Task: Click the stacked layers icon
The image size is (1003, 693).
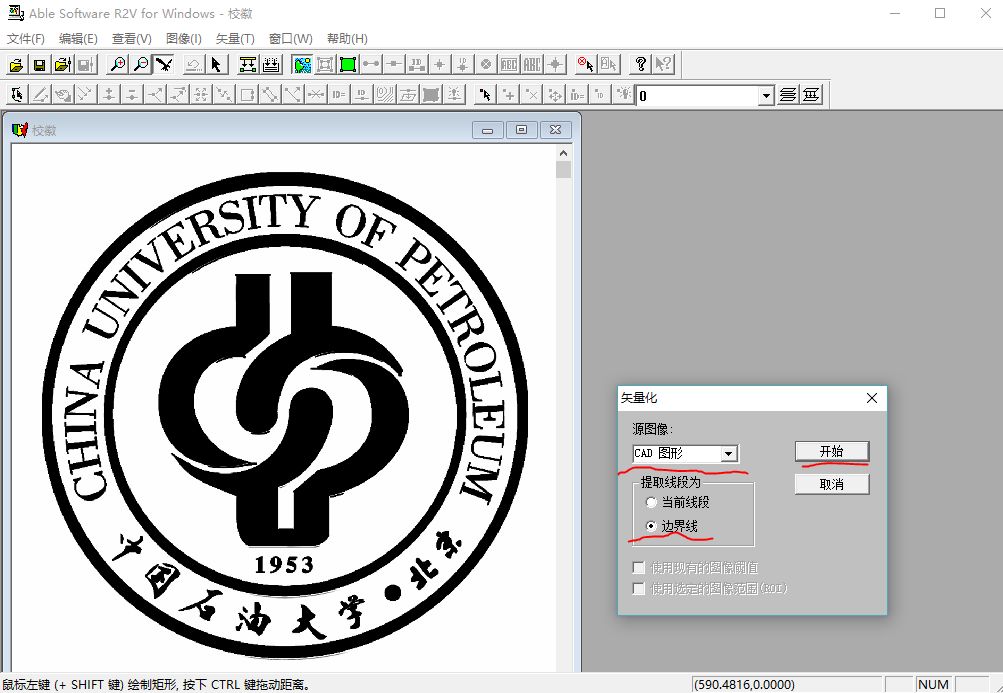Action: 788,95
